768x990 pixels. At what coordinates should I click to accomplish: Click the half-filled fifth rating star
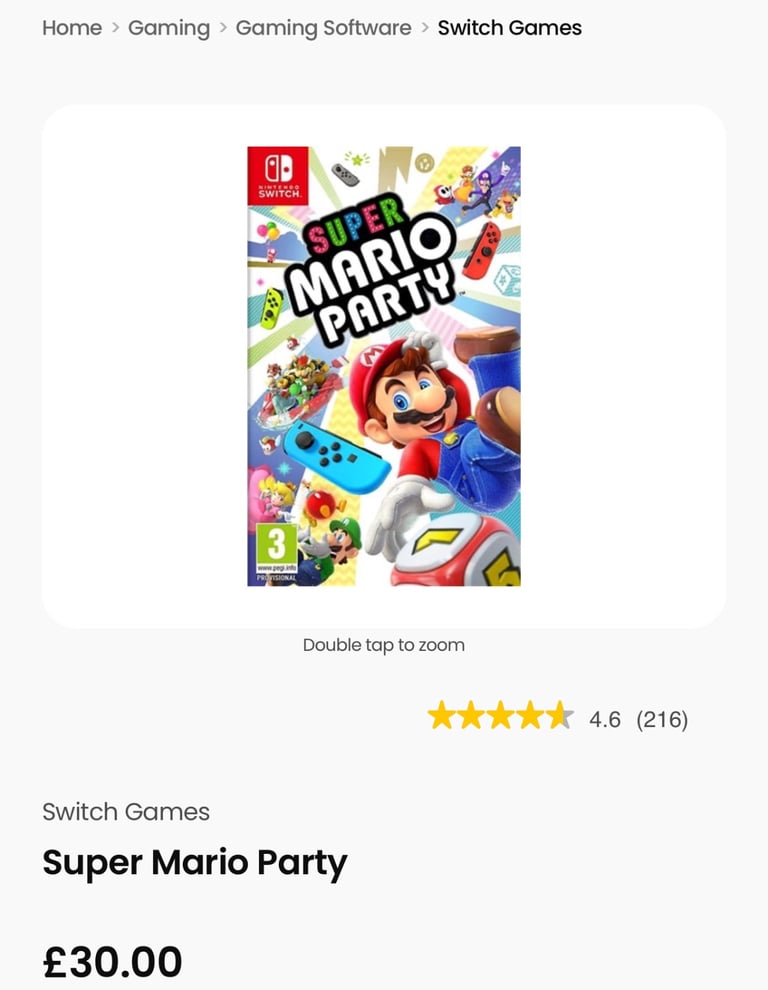pos(560,715)
